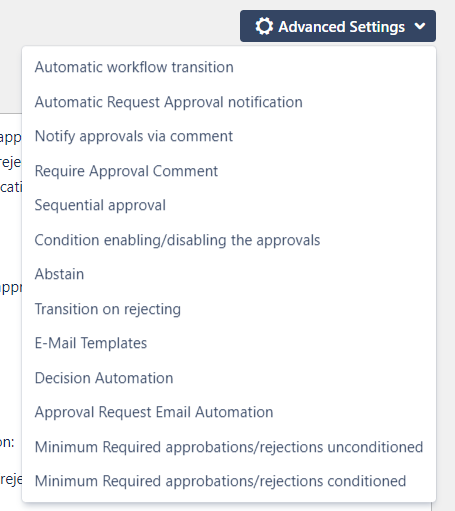The image size is (455, 511).
Task: Select E-Mail Templates entry
Action: tap(229, 343)
